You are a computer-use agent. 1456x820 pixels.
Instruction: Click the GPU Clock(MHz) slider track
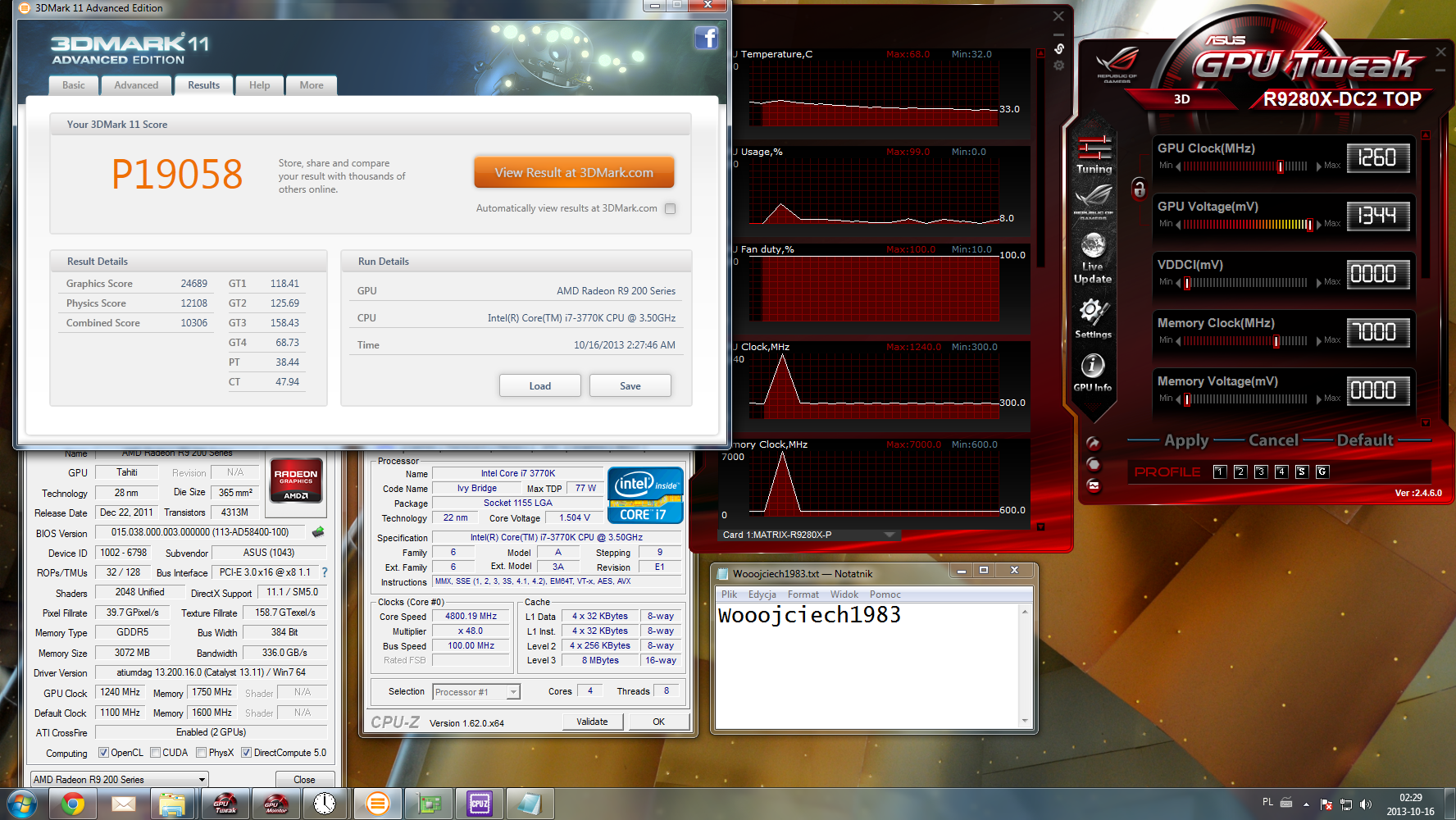click(1244, 166)
